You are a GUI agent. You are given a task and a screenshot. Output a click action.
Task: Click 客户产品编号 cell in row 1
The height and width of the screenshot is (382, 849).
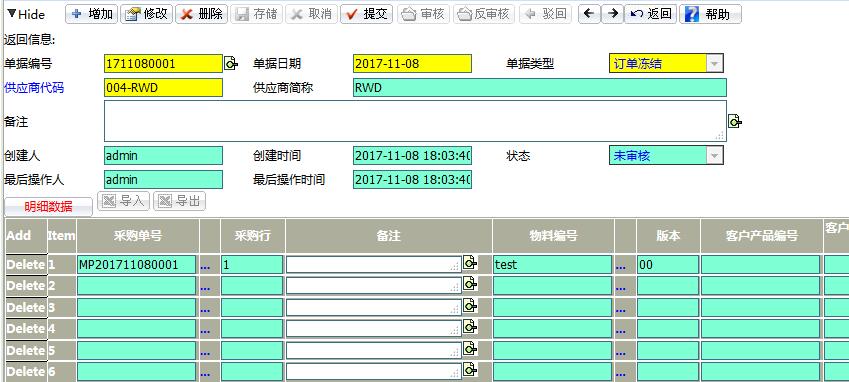pos(761,265)
